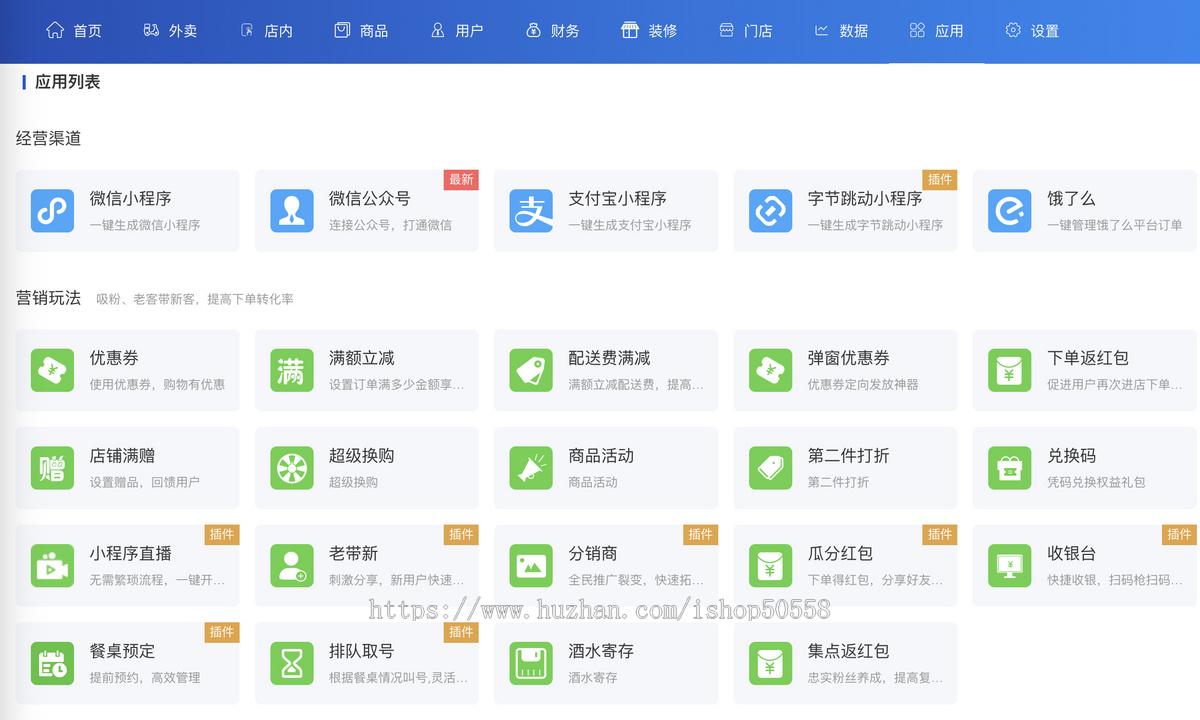Image resolution: width=1200 pixels, height=720 pixels.
Task: Click the 第二件打折 tag icon
Action: (x=770, y=468)
